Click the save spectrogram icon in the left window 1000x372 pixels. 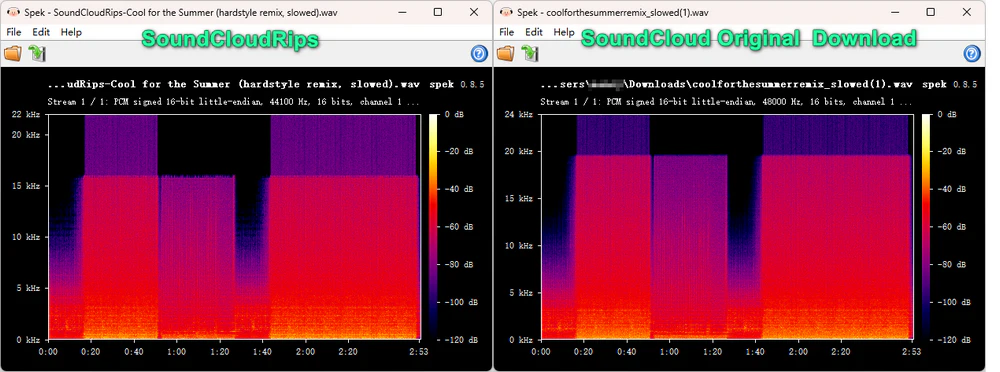pyautogui.click(x=38, y=54)
